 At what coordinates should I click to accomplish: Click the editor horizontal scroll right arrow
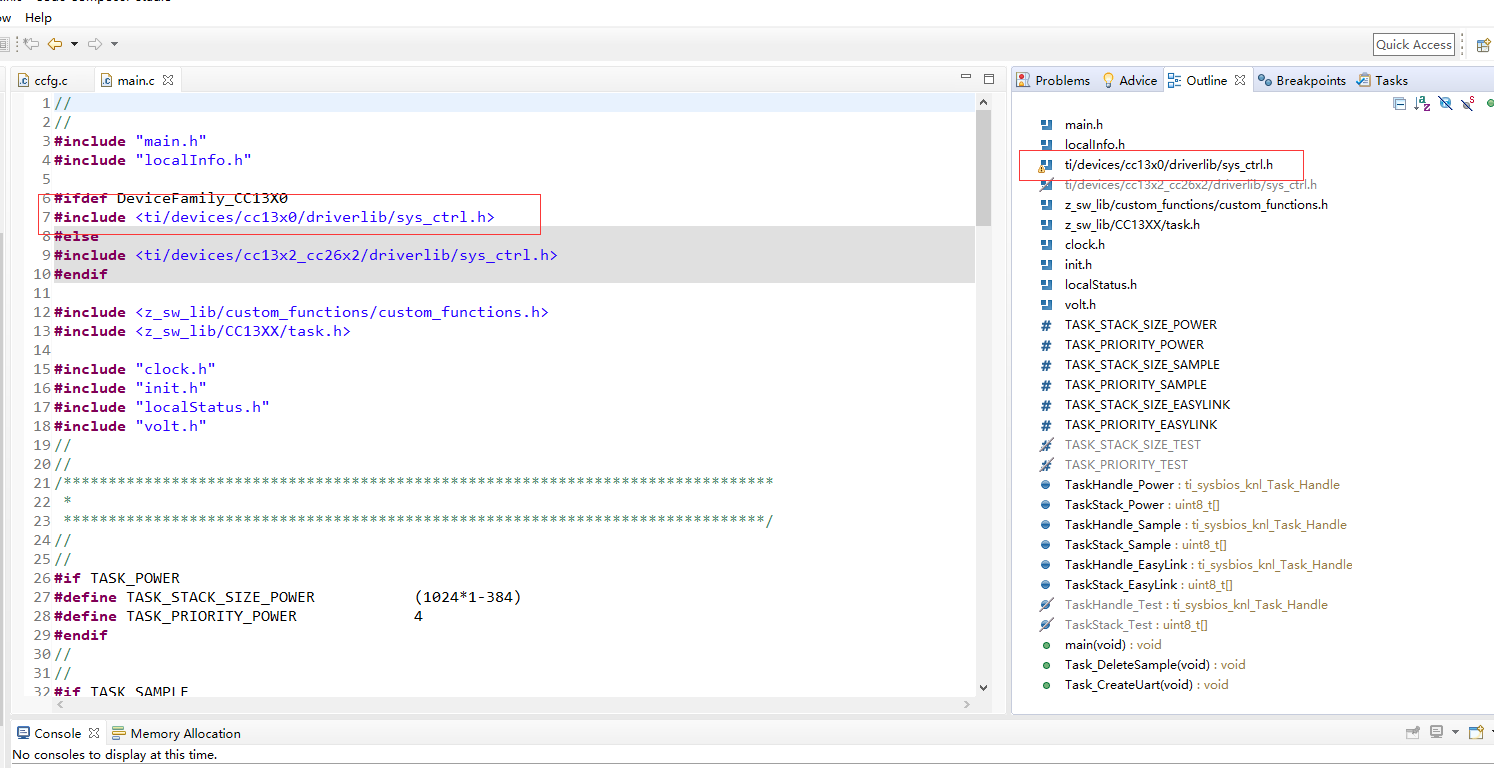coord(966,704)
